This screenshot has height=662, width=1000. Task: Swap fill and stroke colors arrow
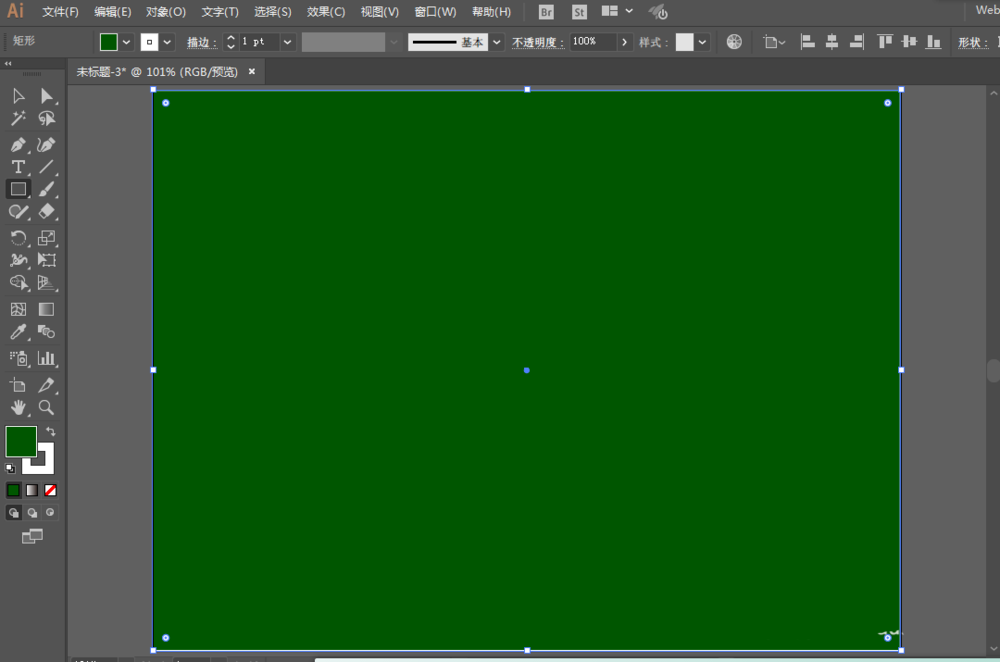[x=51, y=432]
